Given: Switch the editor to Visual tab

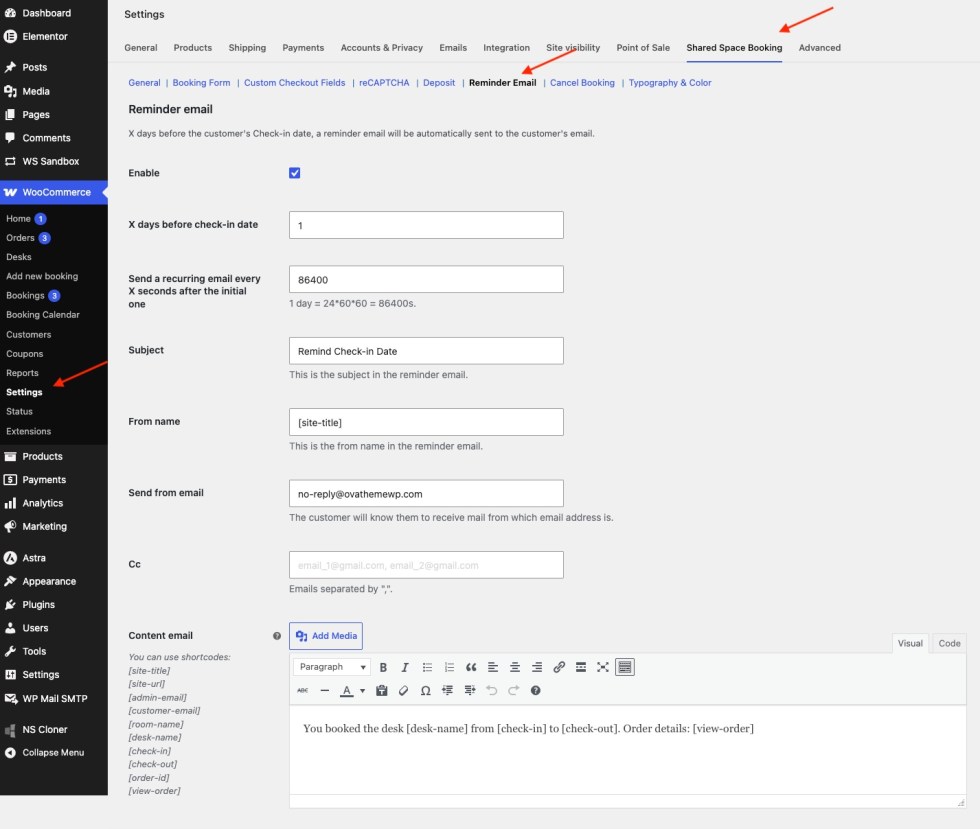Looking at the screenshot, I should click(910, 643).
